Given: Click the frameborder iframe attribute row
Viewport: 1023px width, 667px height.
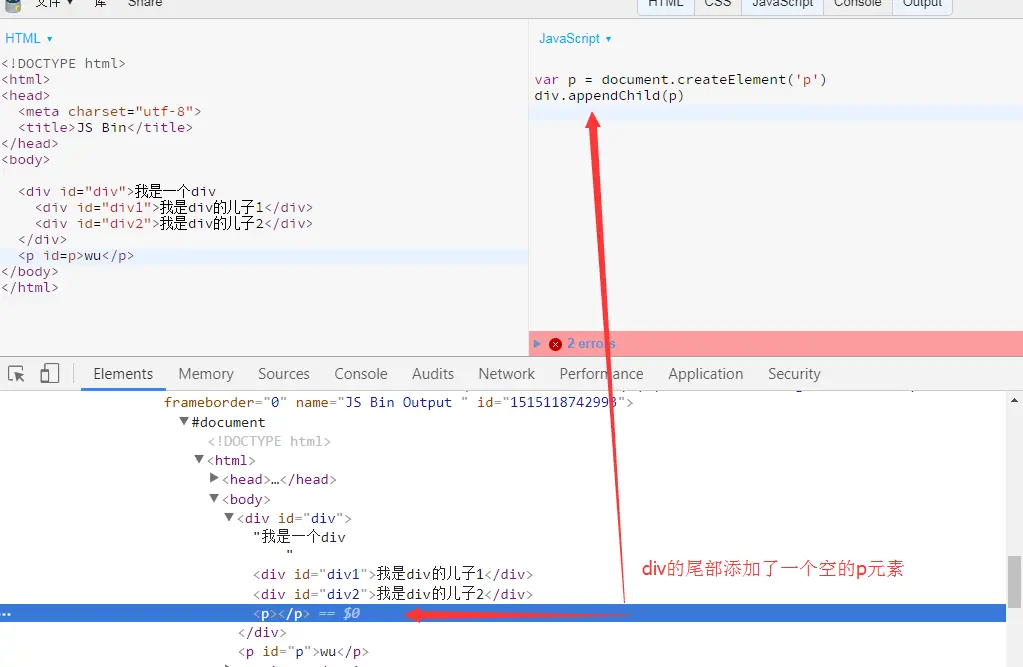Looking at the screenshot, I should click(398, 403).
